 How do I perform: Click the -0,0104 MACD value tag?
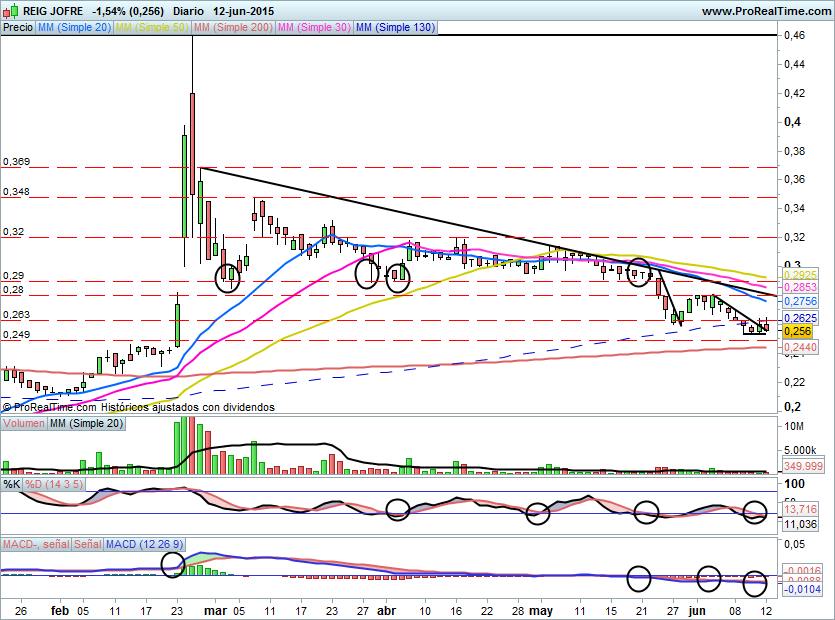800,591
